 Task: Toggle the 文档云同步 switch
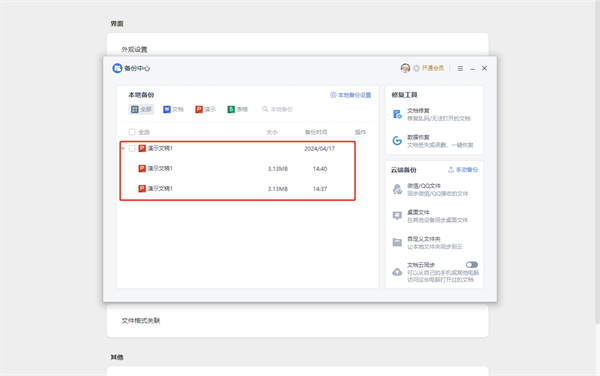(472, 265)
